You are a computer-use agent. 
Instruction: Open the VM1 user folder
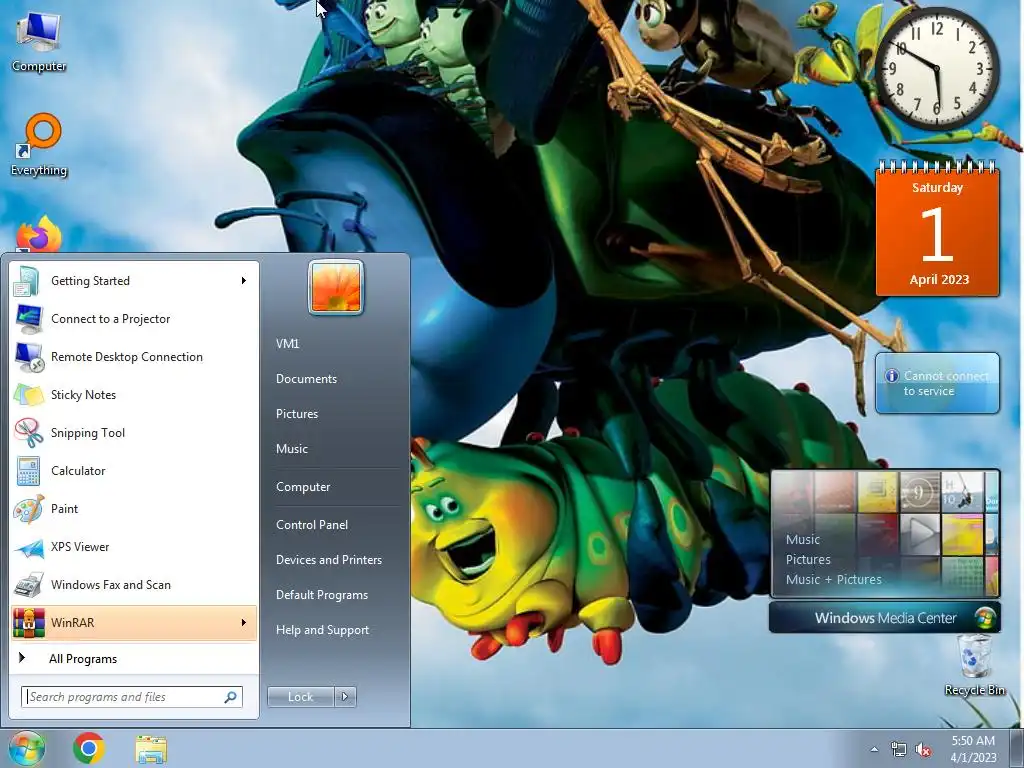287,344
